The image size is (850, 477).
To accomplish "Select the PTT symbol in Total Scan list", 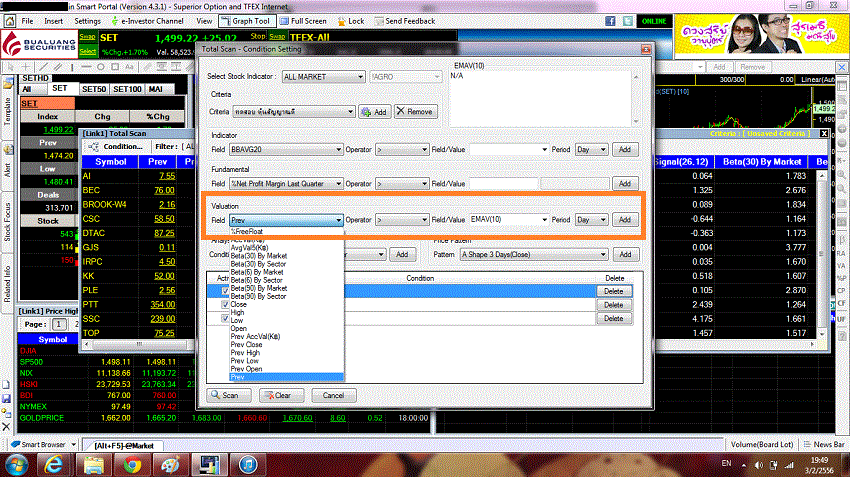I will (90, 305).
